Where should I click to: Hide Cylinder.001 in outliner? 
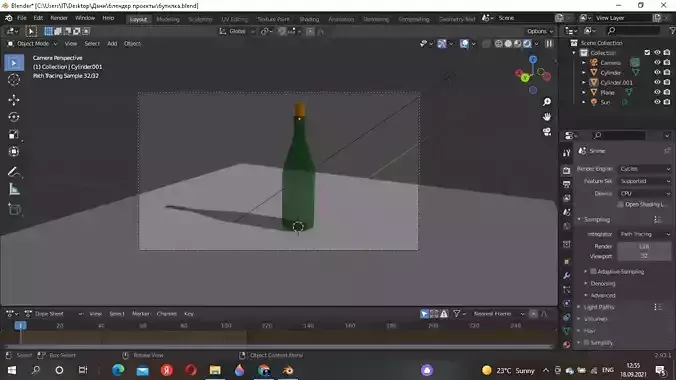point(657,82)
